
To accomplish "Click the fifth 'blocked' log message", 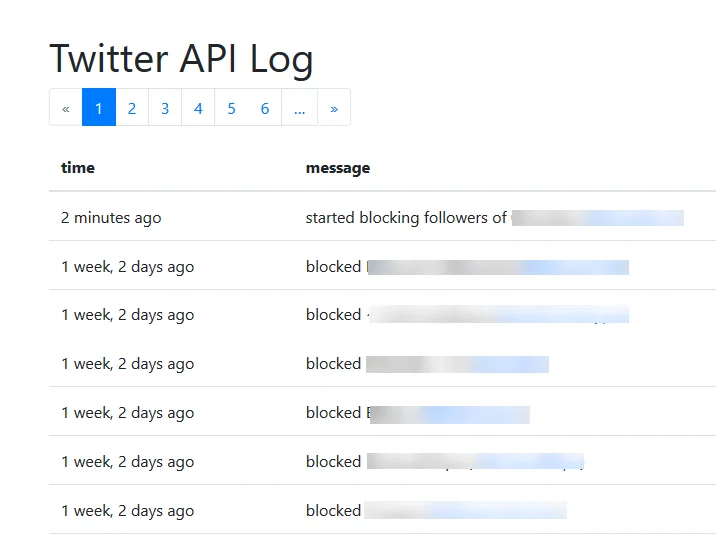I will [333, 462].
